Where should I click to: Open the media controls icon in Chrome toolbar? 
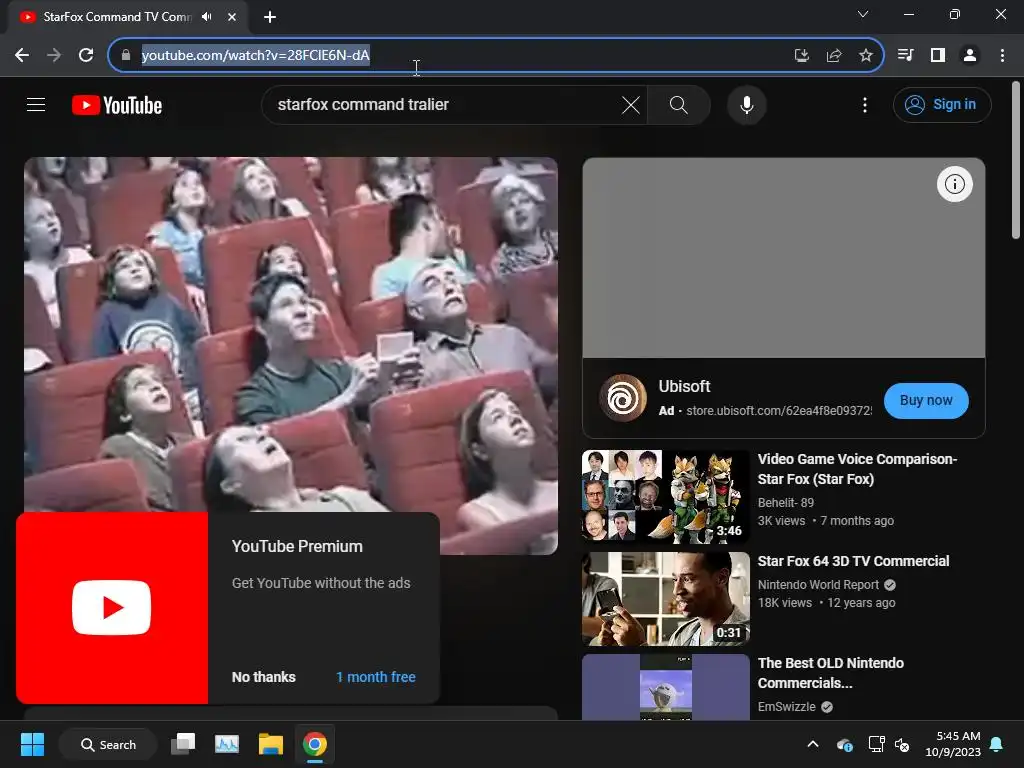click(x=905, y=55)
